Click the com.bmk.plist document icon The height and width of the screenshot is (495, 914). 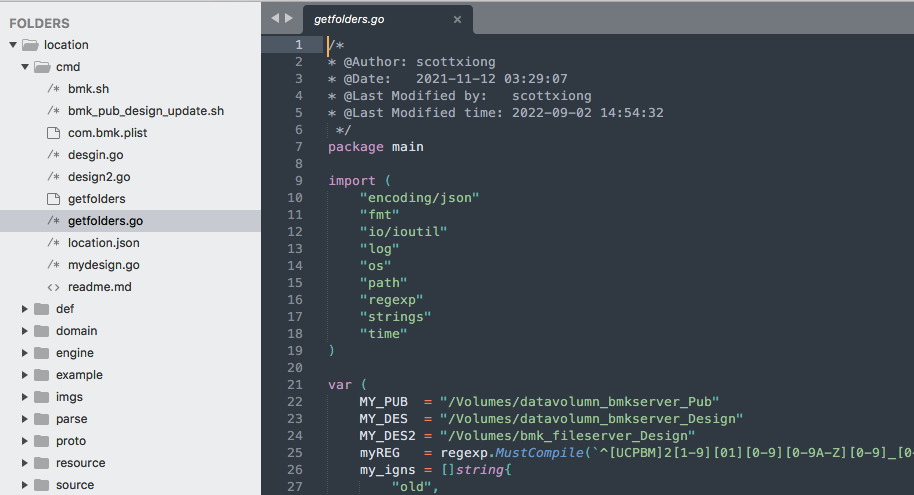53,133
